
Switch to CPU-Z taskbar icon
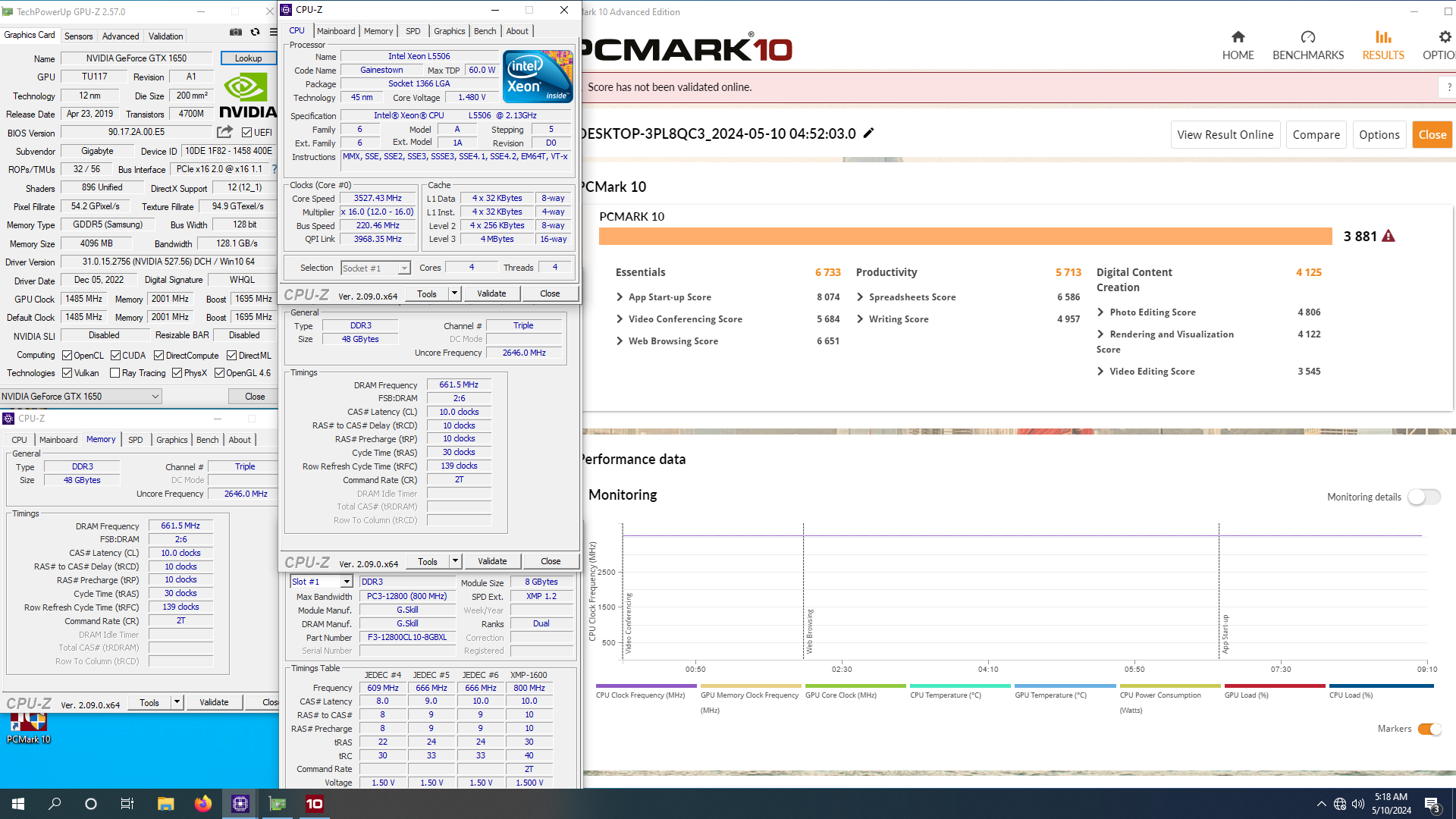pyautogui.click(x=240, y=804)
